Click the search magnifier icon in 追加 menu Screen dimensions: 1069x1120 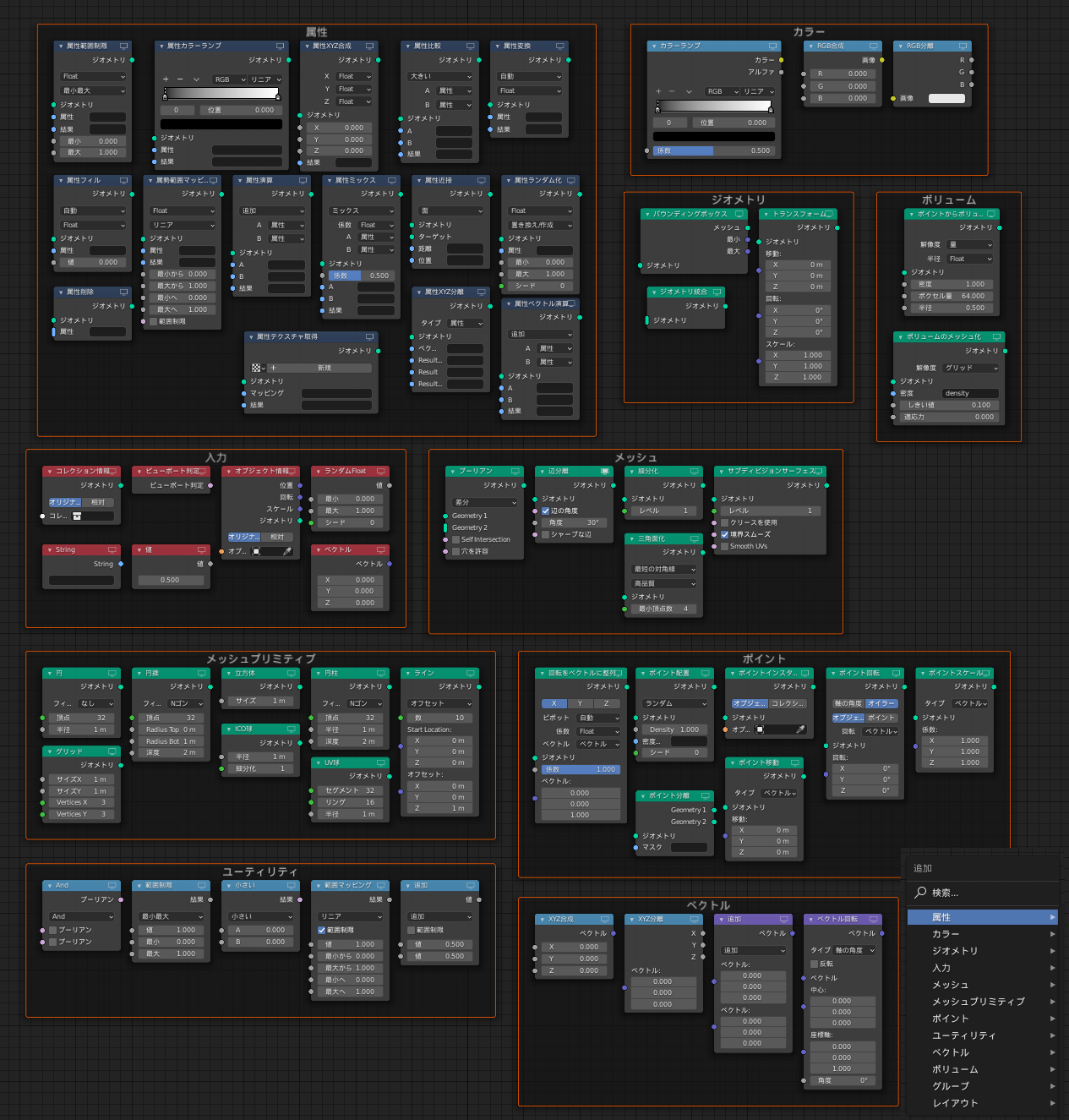[920, 893]
